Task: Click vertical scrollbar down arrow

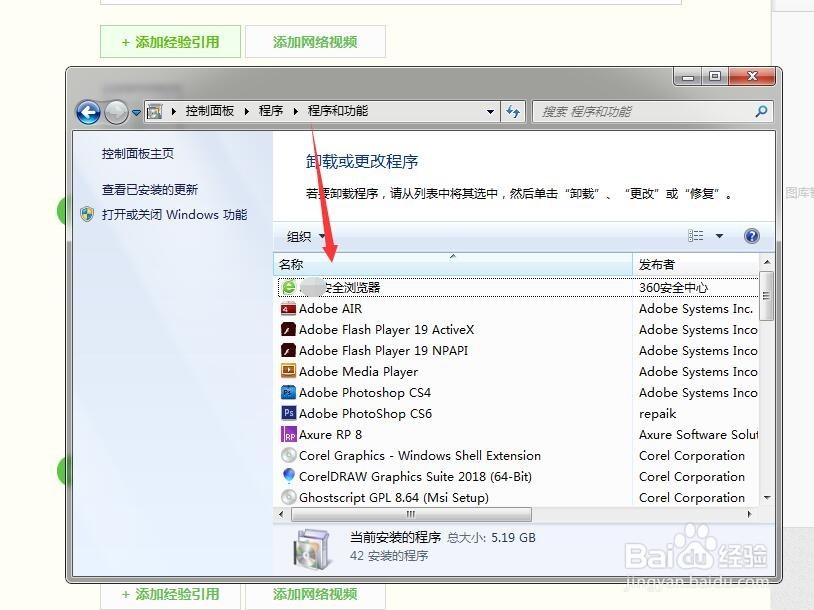Action: coord(767,498)
